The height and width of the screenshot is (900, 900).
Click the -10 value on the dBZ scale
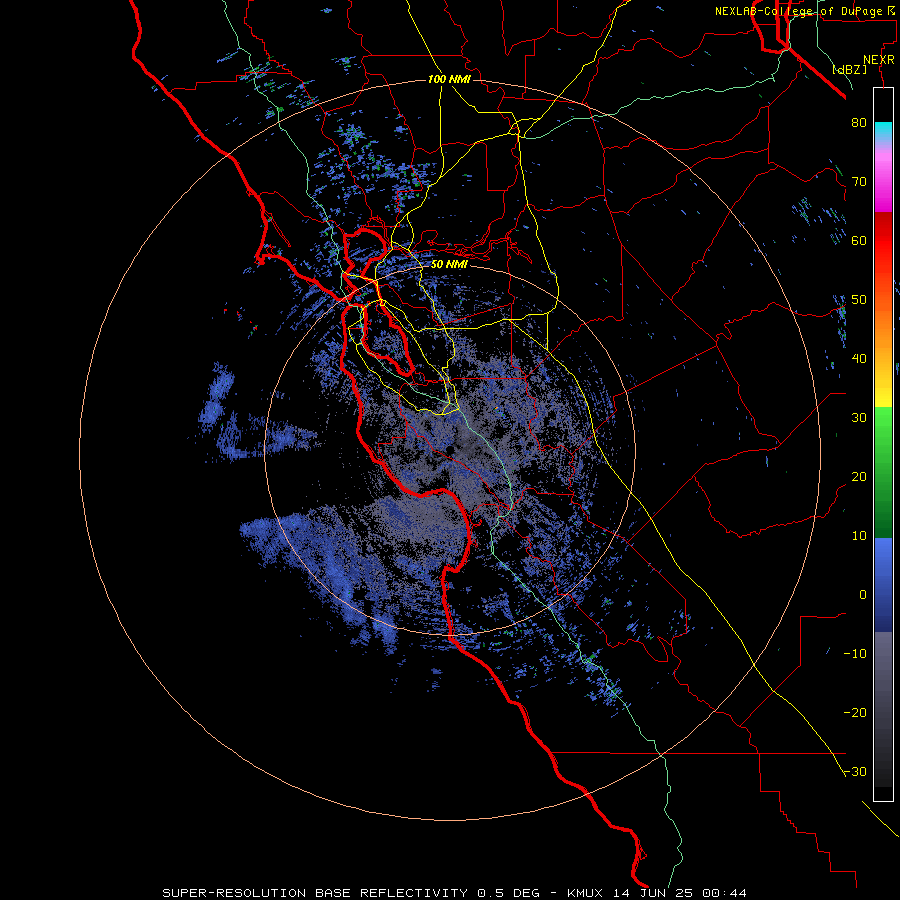[855, 654]
